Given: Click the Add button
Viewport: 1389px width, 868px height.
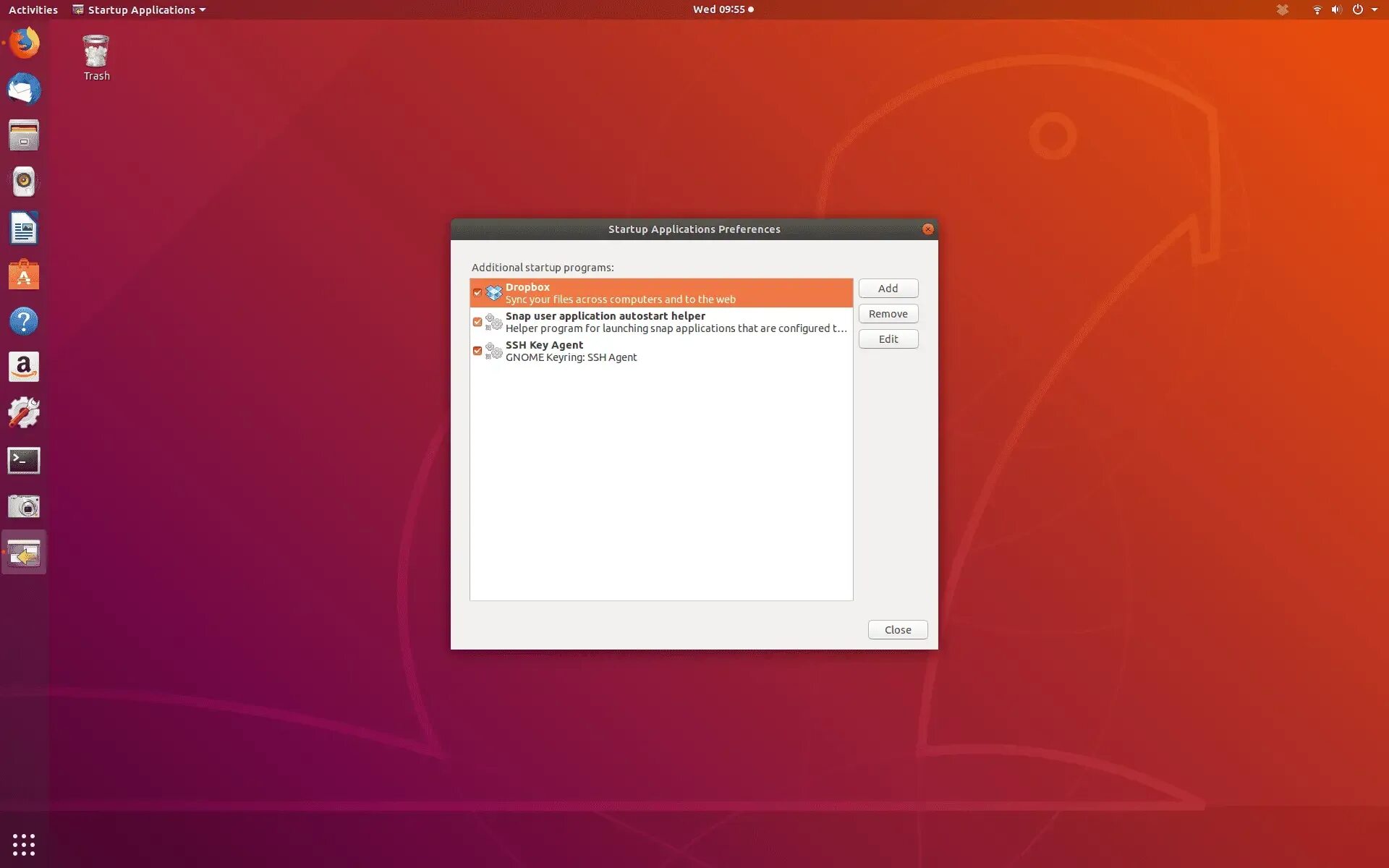Looking at the screenshot, I should pos(888,288).
